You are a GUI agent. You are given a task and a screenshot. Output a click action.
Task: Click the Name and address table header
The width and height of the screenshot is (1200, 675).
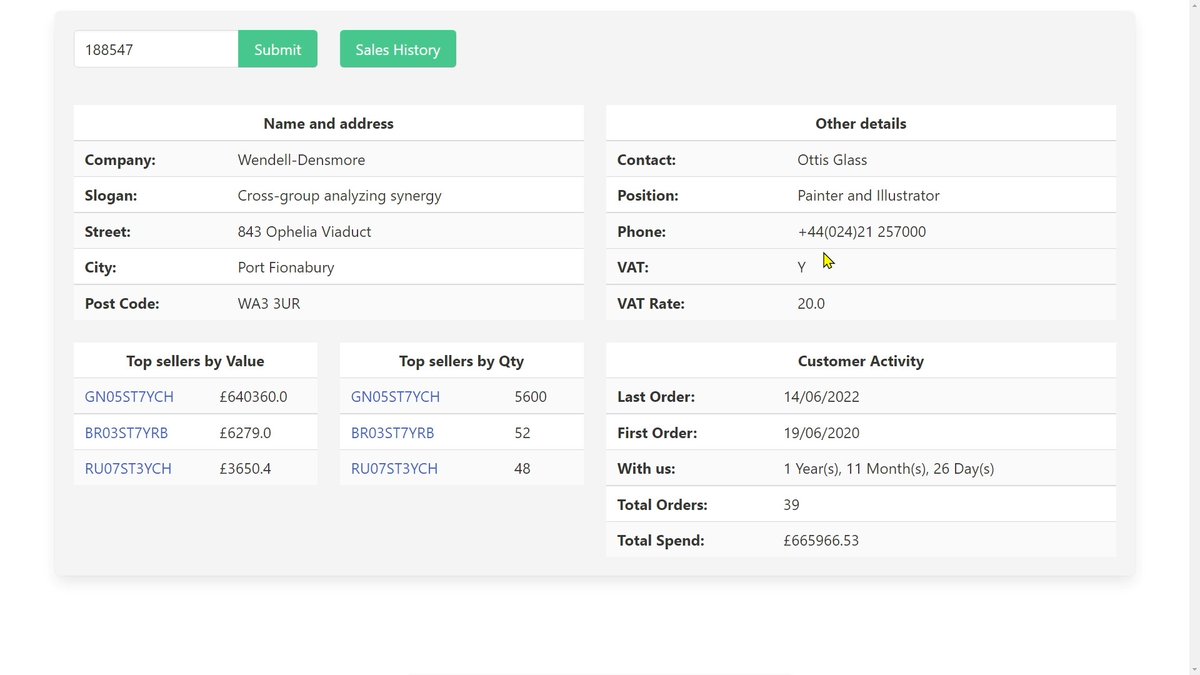click(x=328, y=124)
